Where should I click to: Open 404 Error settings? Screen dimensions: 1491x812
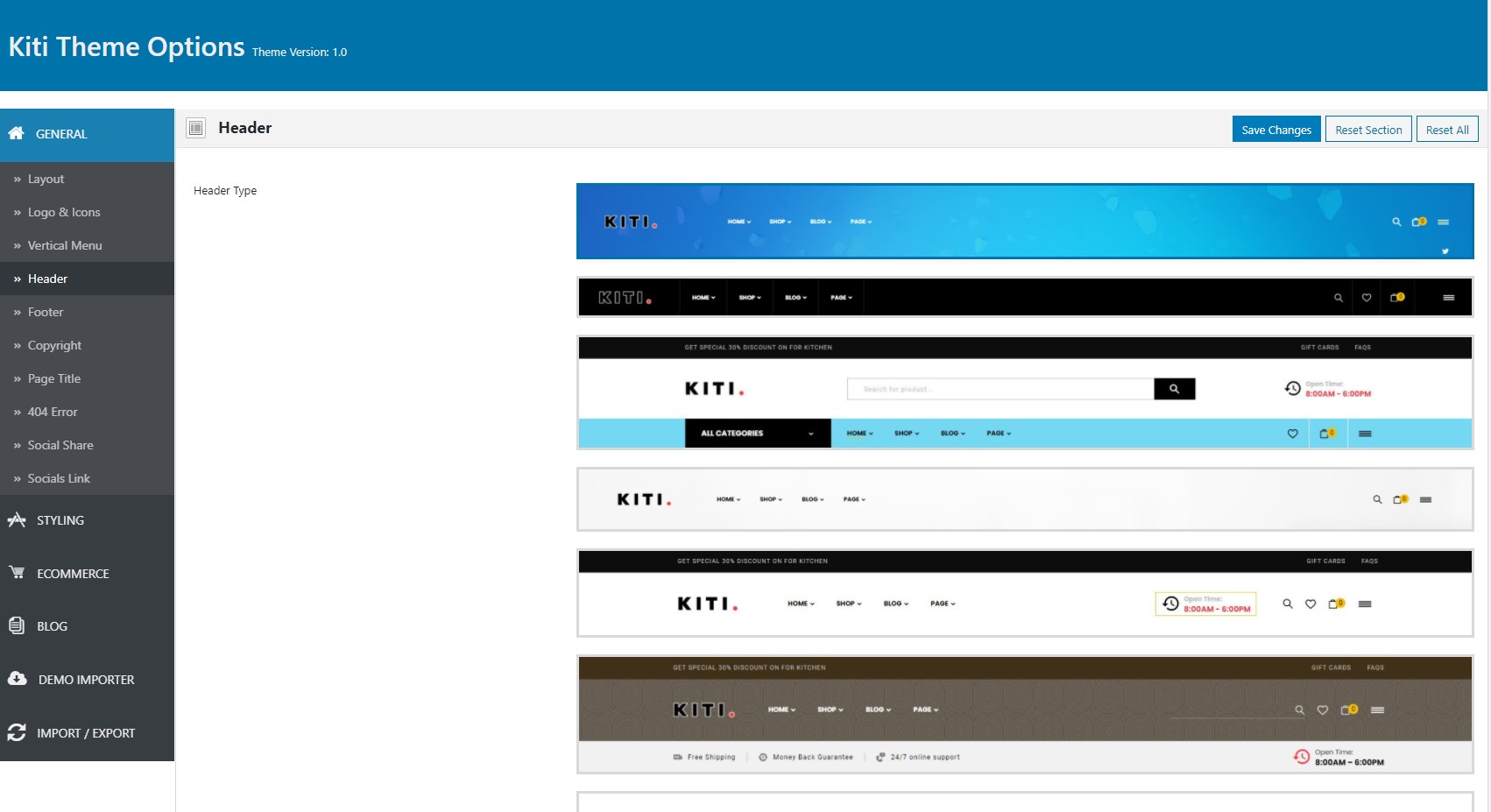(x=87, y=412)
